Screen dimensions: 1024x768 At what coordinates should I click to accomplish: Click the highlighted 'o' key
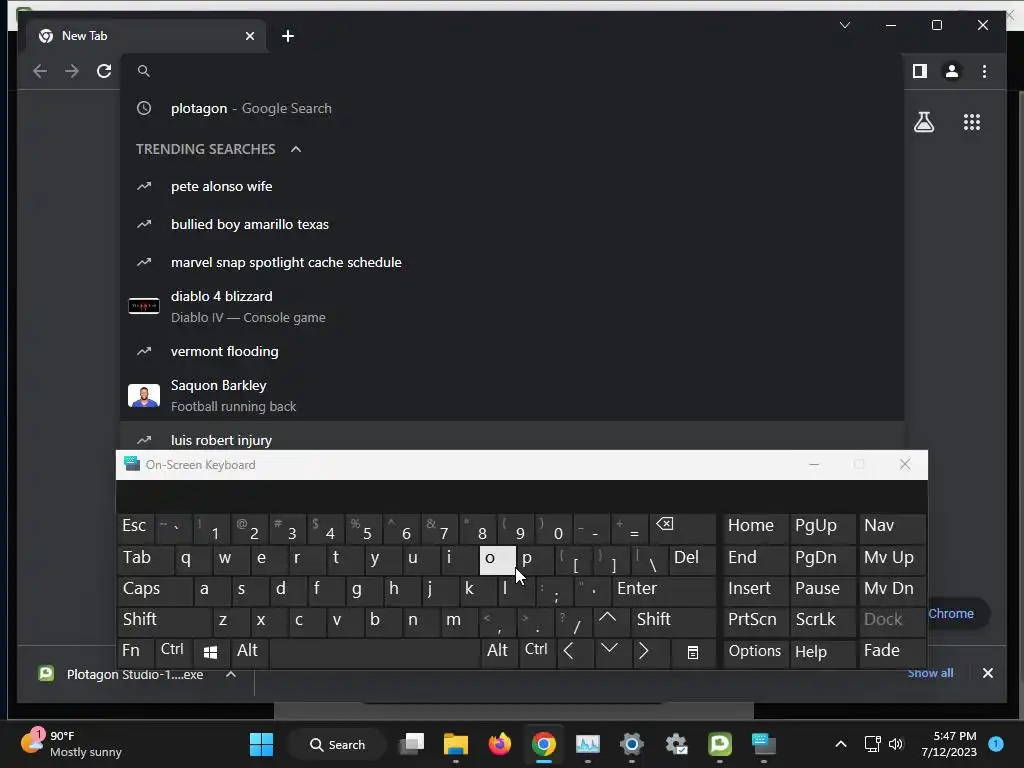click(497, 560)
